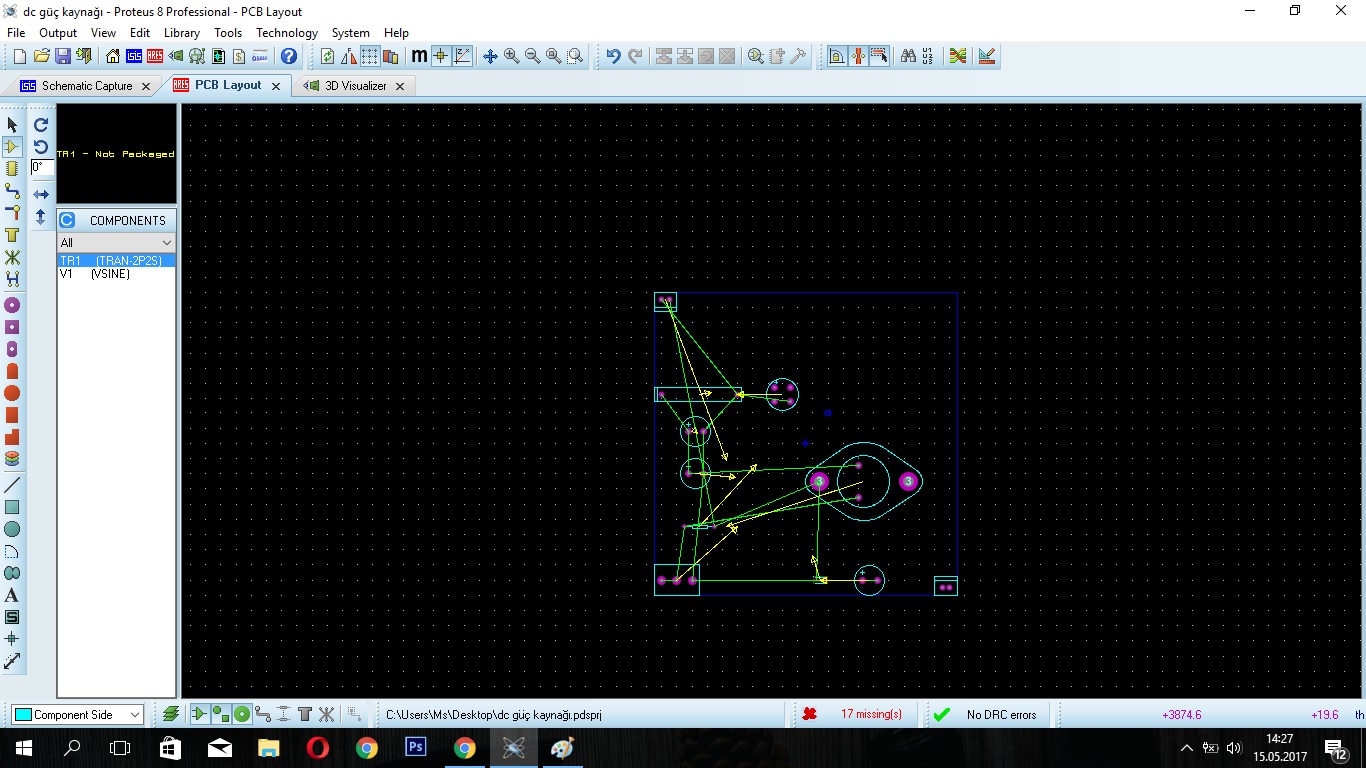The width and height of the screenshot is (1366, 768).
Task: Select the Connectivity Highlight tool
Action: click(x=12, y=279)
